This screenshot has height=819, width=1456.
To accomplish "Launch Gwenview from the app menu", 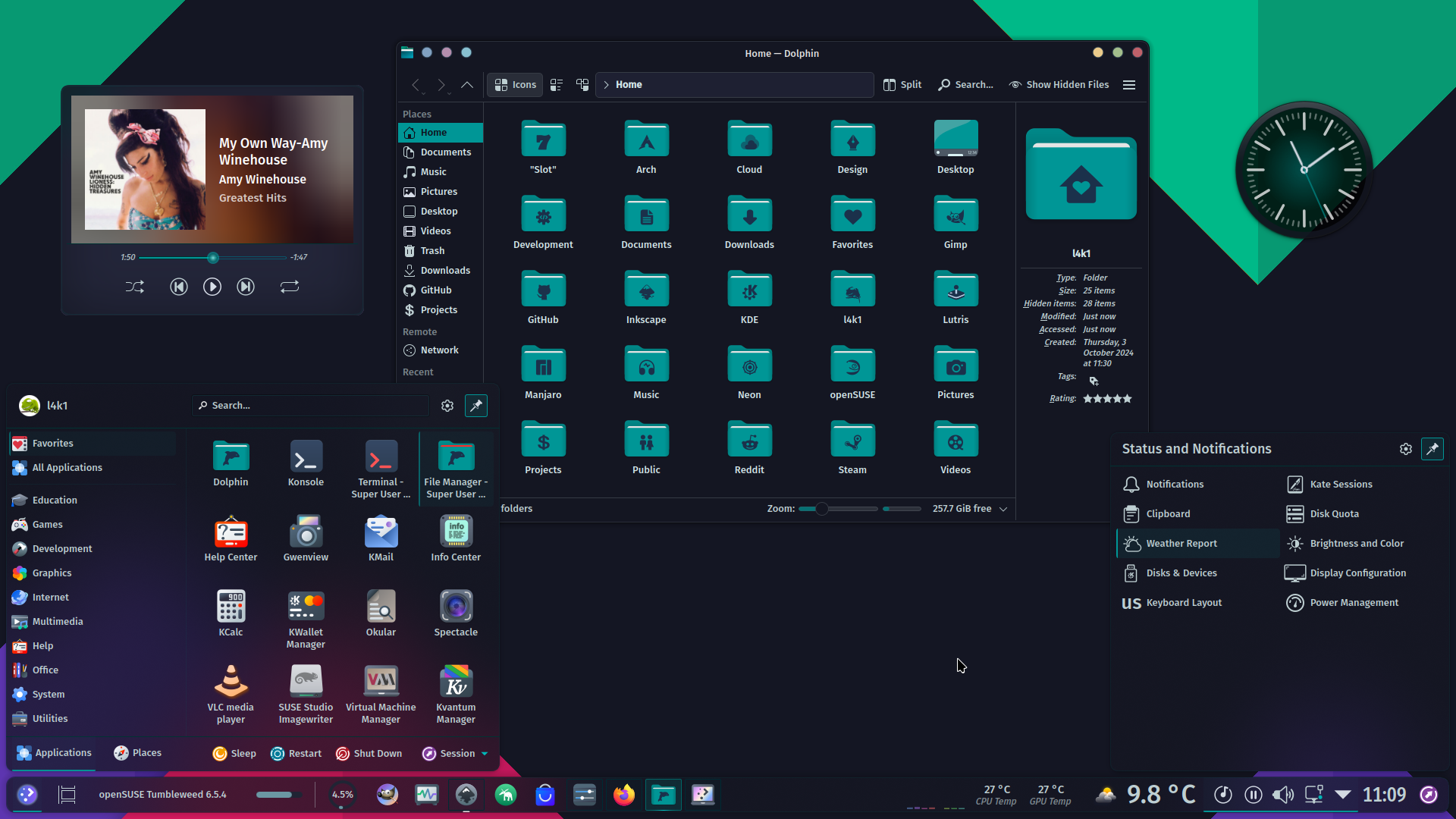I will [306, 538].
